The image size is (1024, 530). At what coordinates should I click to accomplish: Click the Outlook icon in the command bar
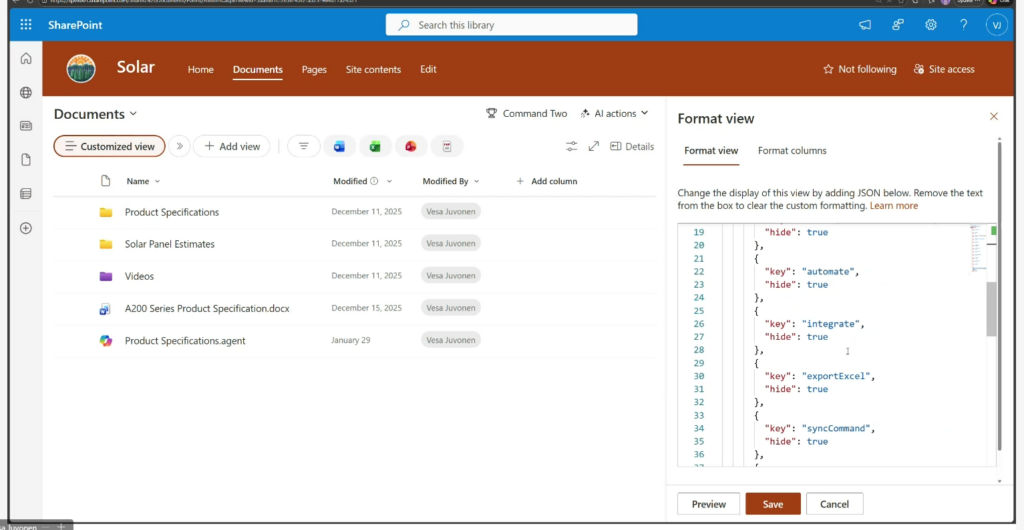click(x=339, y=147)
